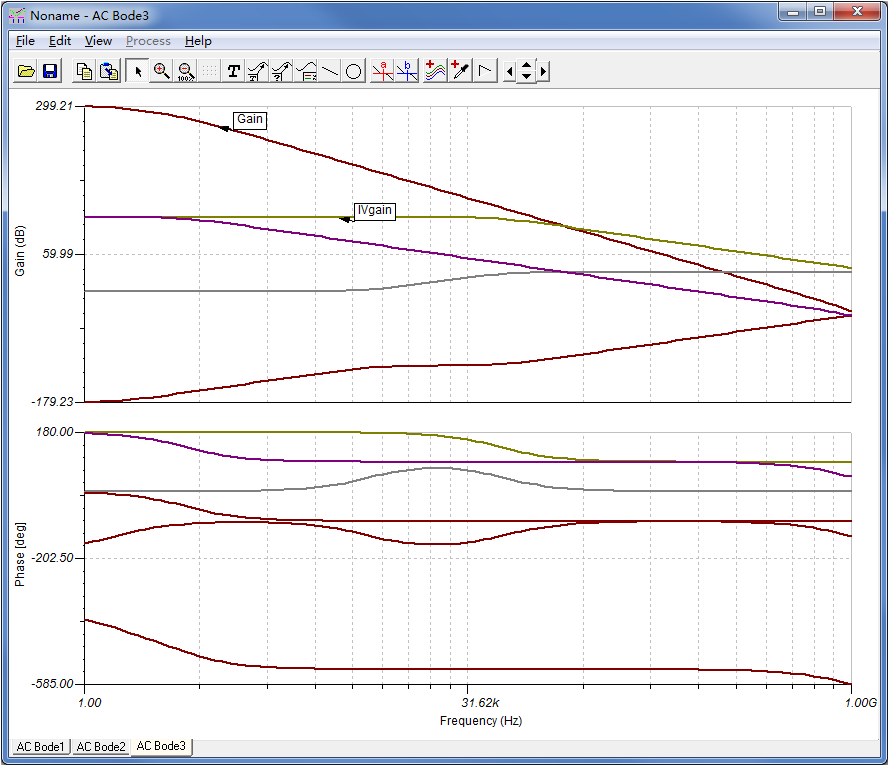The height and width of the screenshot is (766, 889).
Task: Move right with the right arrow button
Action: tap(543, 71)
